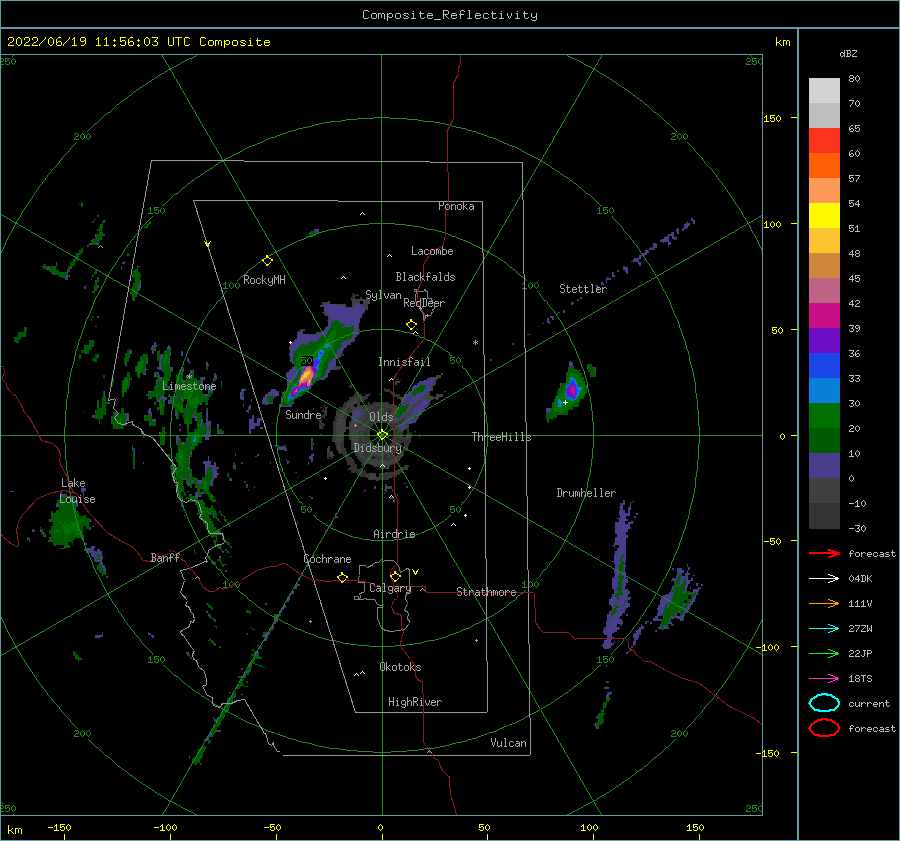The image size is (900, 841).
Task: Select the magenta 18TS arrow icon
Action: point(824,679)
